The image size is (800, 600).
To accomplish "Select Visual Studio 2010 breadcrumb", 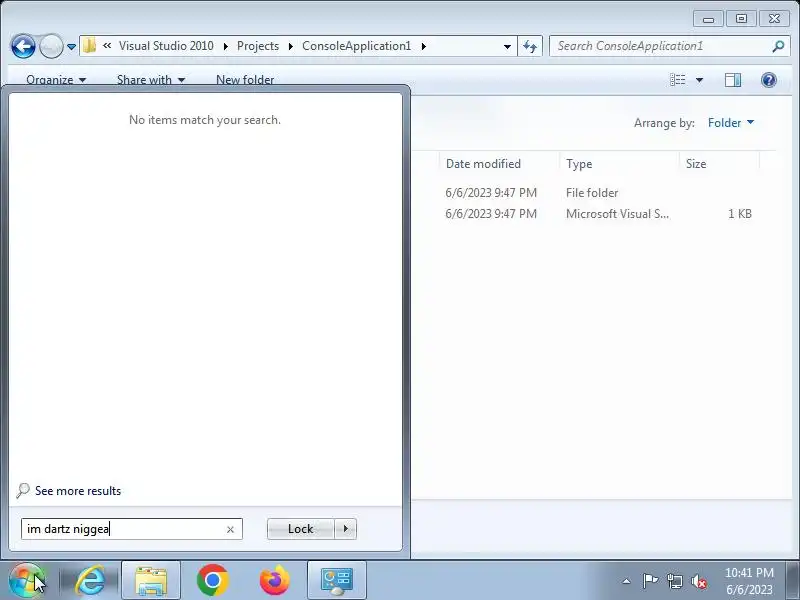I will click(166, 46).
